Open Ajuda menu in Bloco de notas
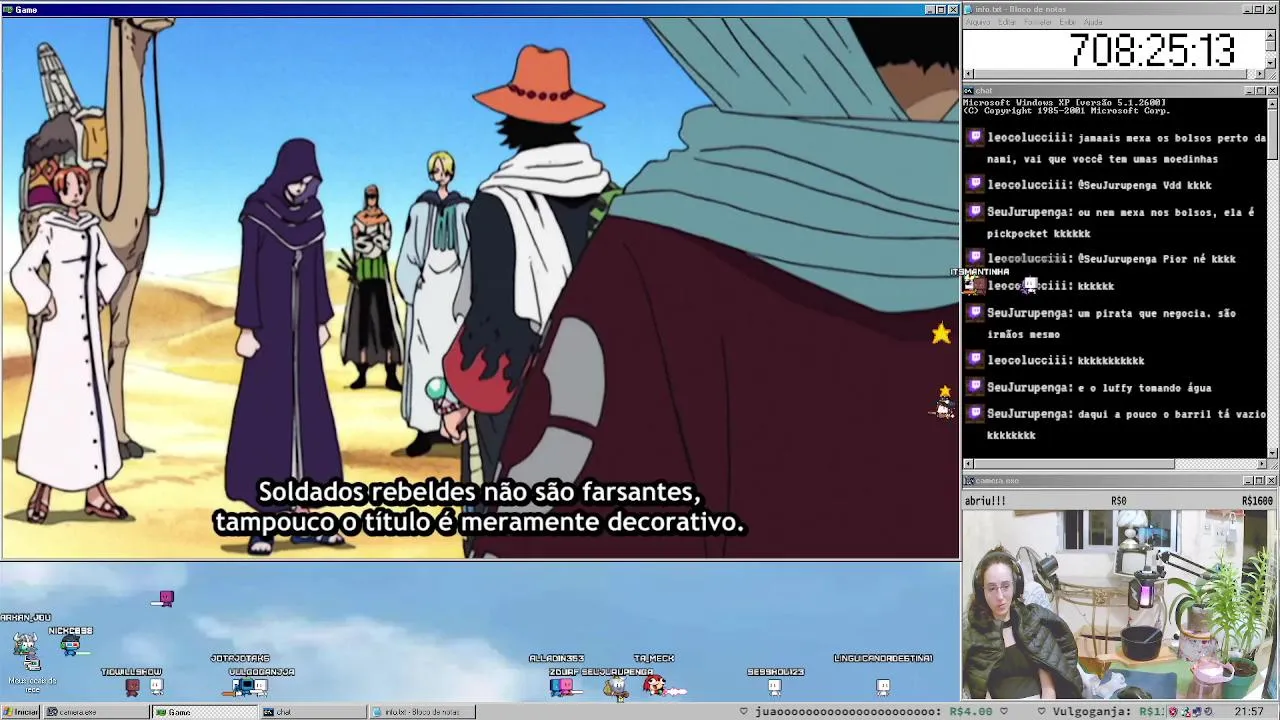 1093,22
